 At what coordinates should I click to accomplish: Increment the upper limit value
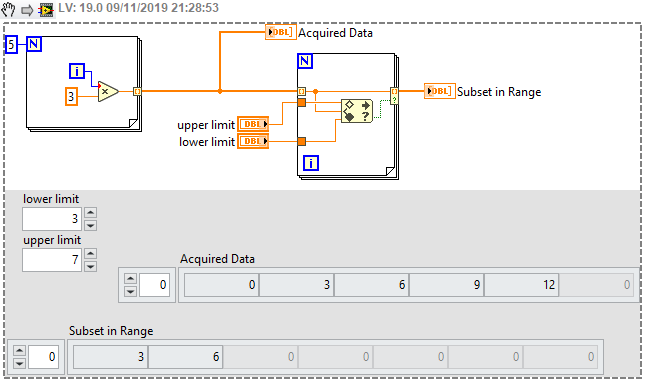pos(90,254)
